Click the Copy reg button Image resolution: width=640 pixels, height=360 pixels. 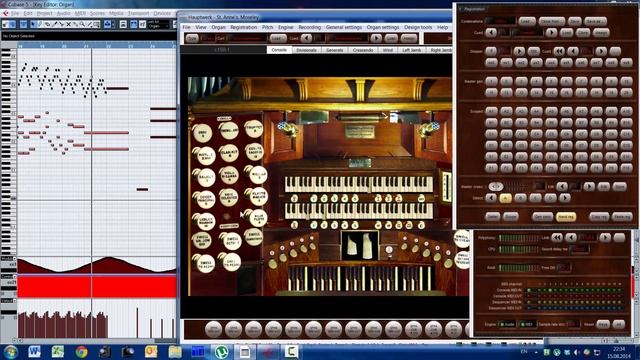[x=599, y=216]
